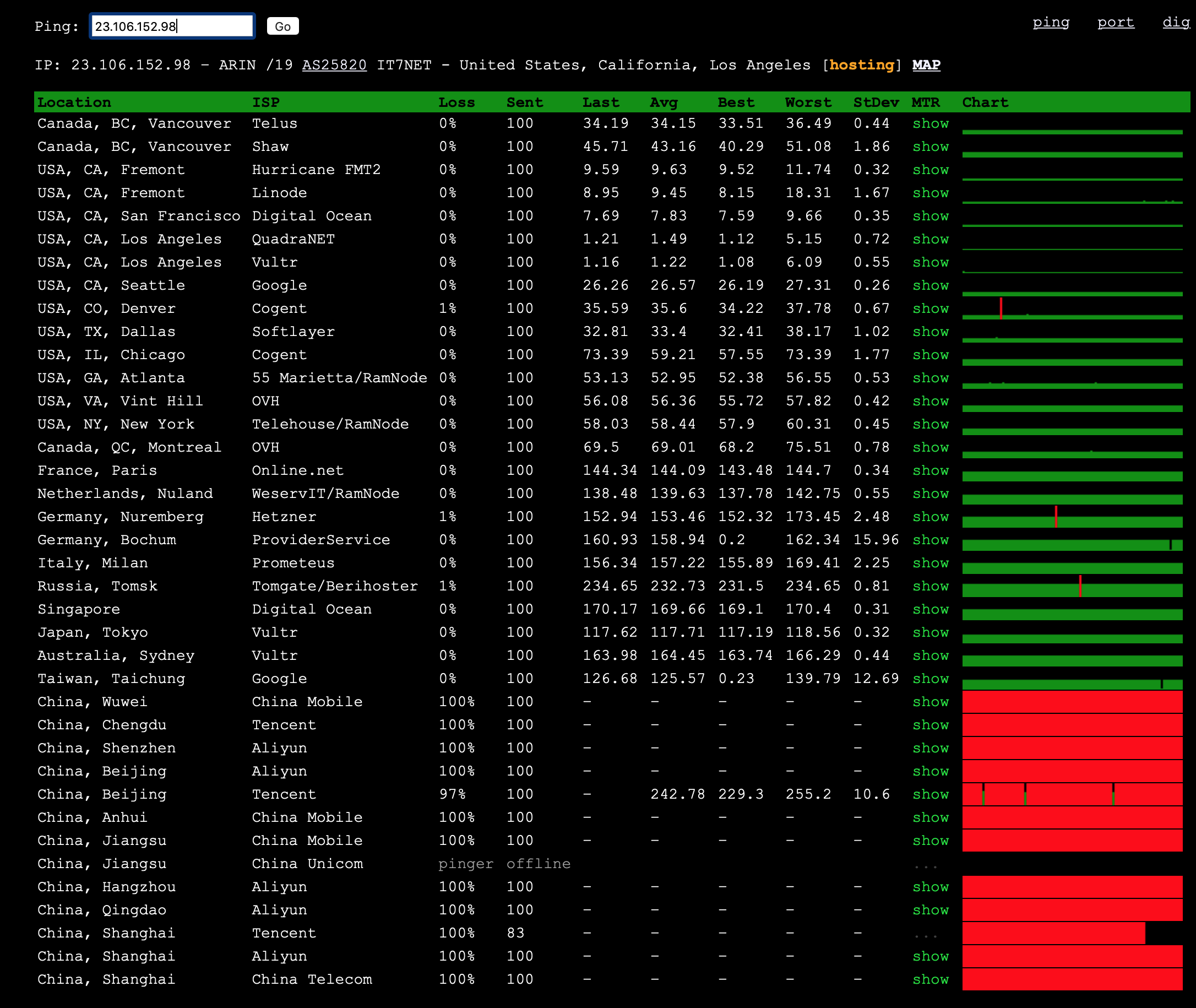Show MTR for Tencent Beijing row
The width and height of the screenshot is (1196, 1008).
(930, 794)
